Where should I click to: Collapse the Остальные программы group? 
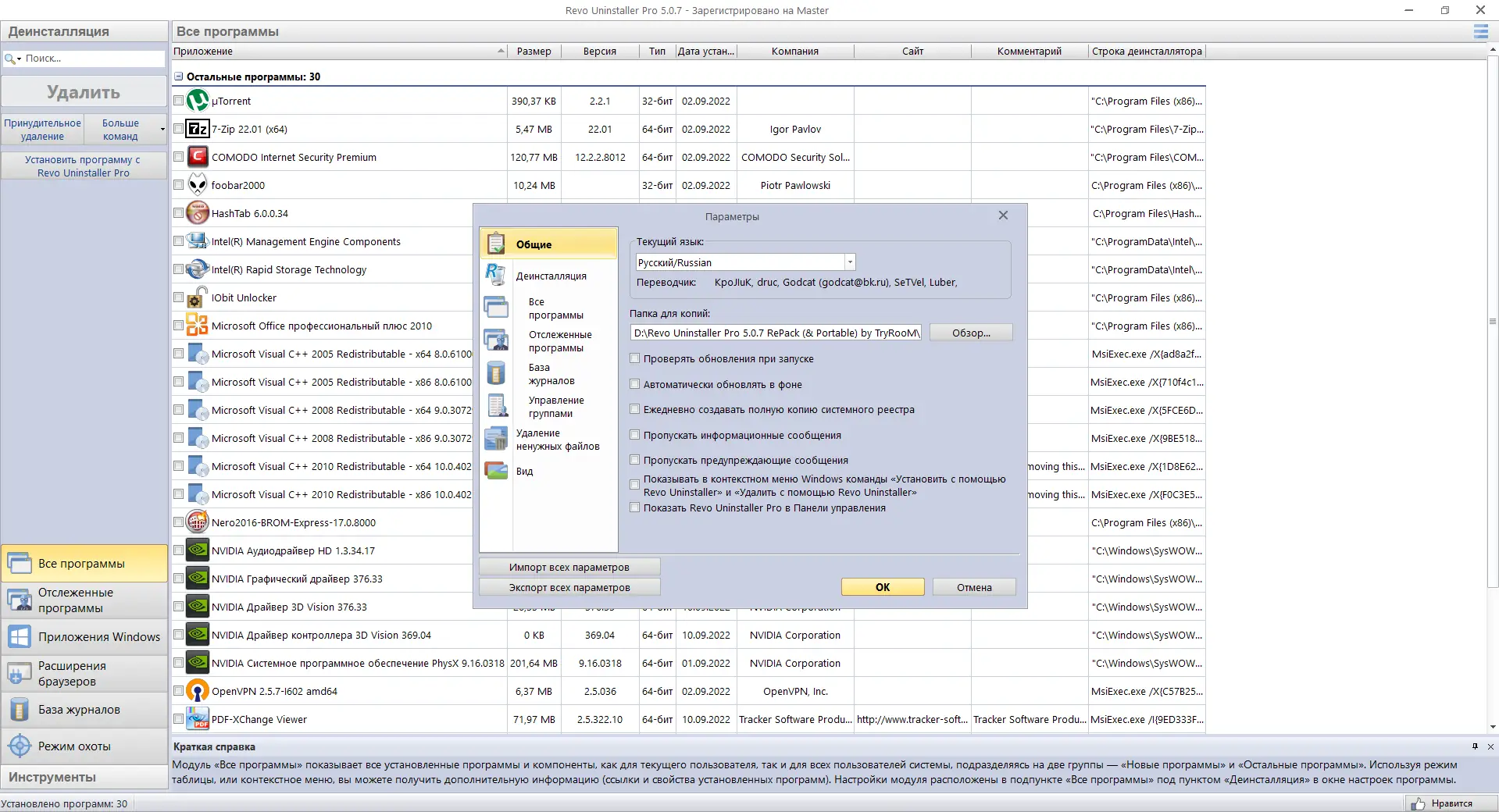tap(179, 77)
